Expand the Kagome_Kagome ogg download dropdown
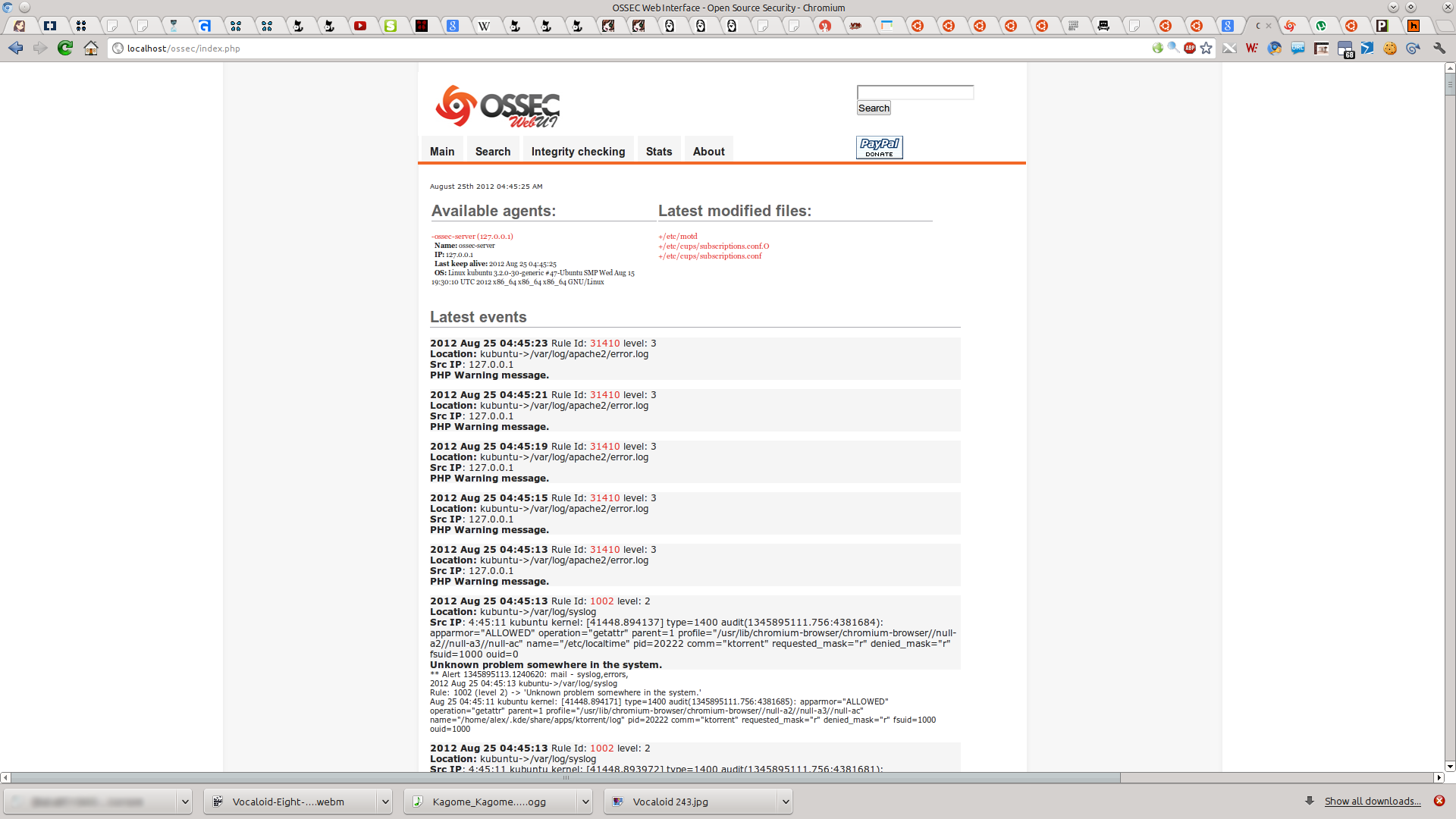This screenshot has width=1456, height=819. (x=585, y=802)
